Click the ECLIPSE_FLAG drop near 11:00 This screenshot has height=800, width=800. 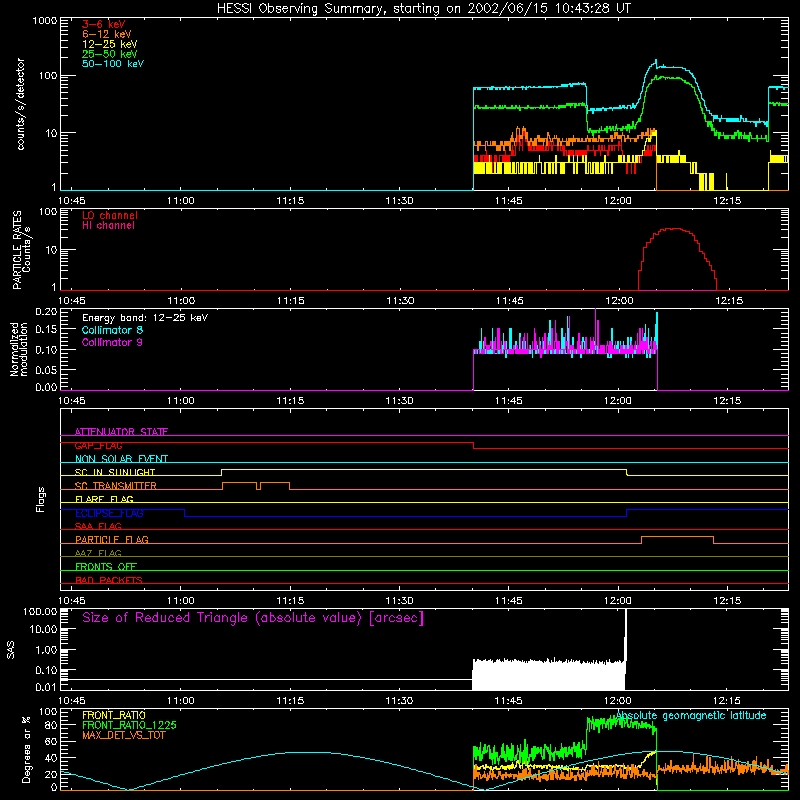(185, 513)
